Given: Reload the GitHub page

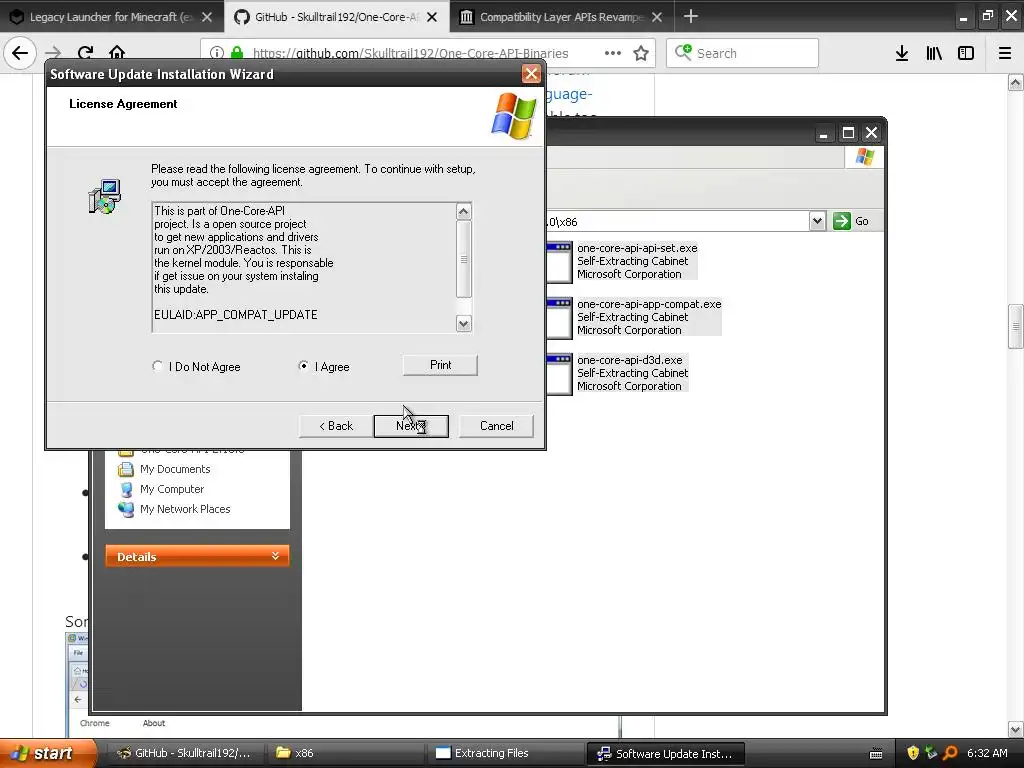Looking at the screenshot, I should (x=85, y=53).
